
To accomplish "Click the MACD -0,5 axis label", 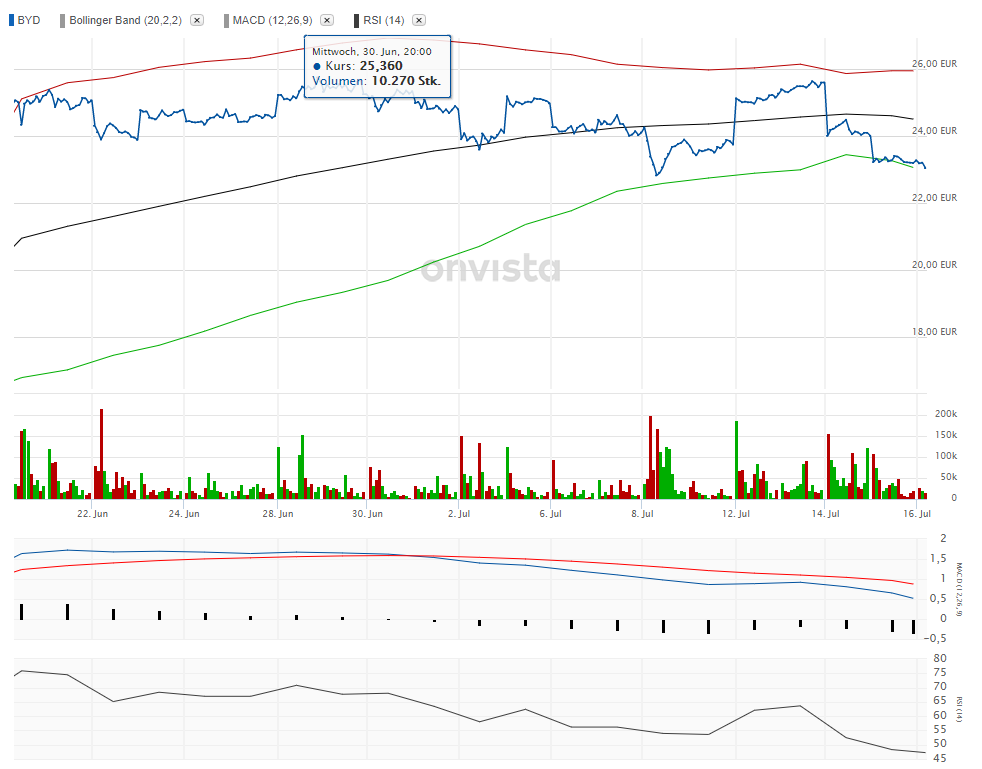I will coord(937,639).
